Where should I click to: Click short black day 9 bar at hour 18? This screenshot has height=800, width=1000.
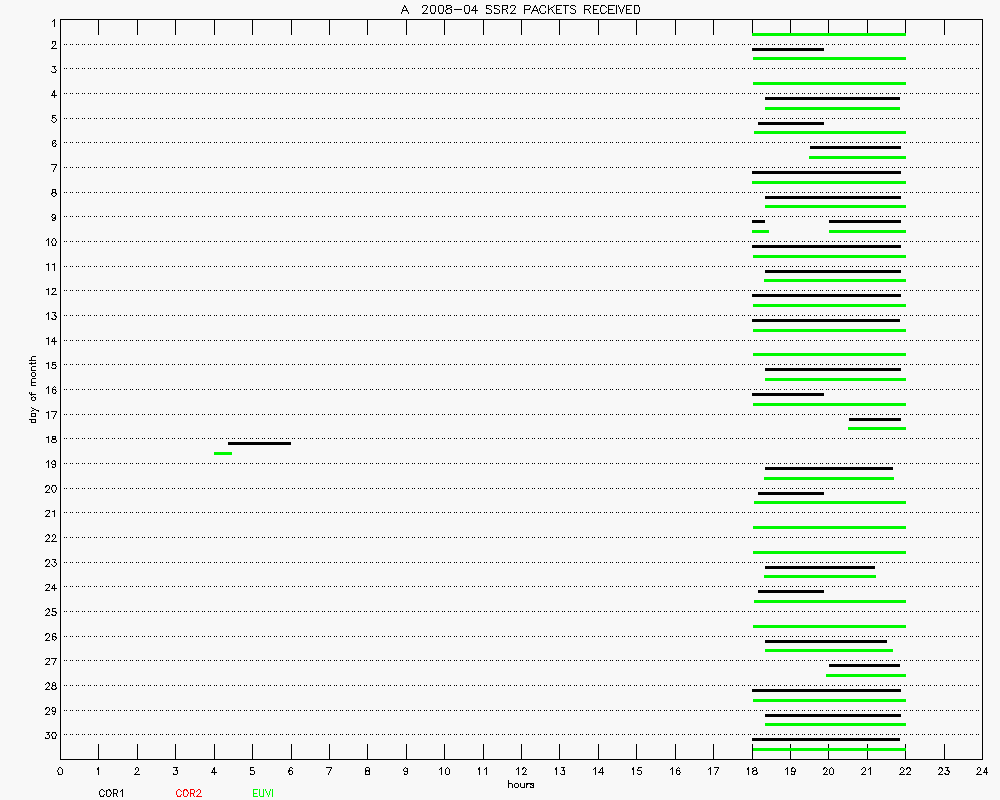(x=758, y=221)
